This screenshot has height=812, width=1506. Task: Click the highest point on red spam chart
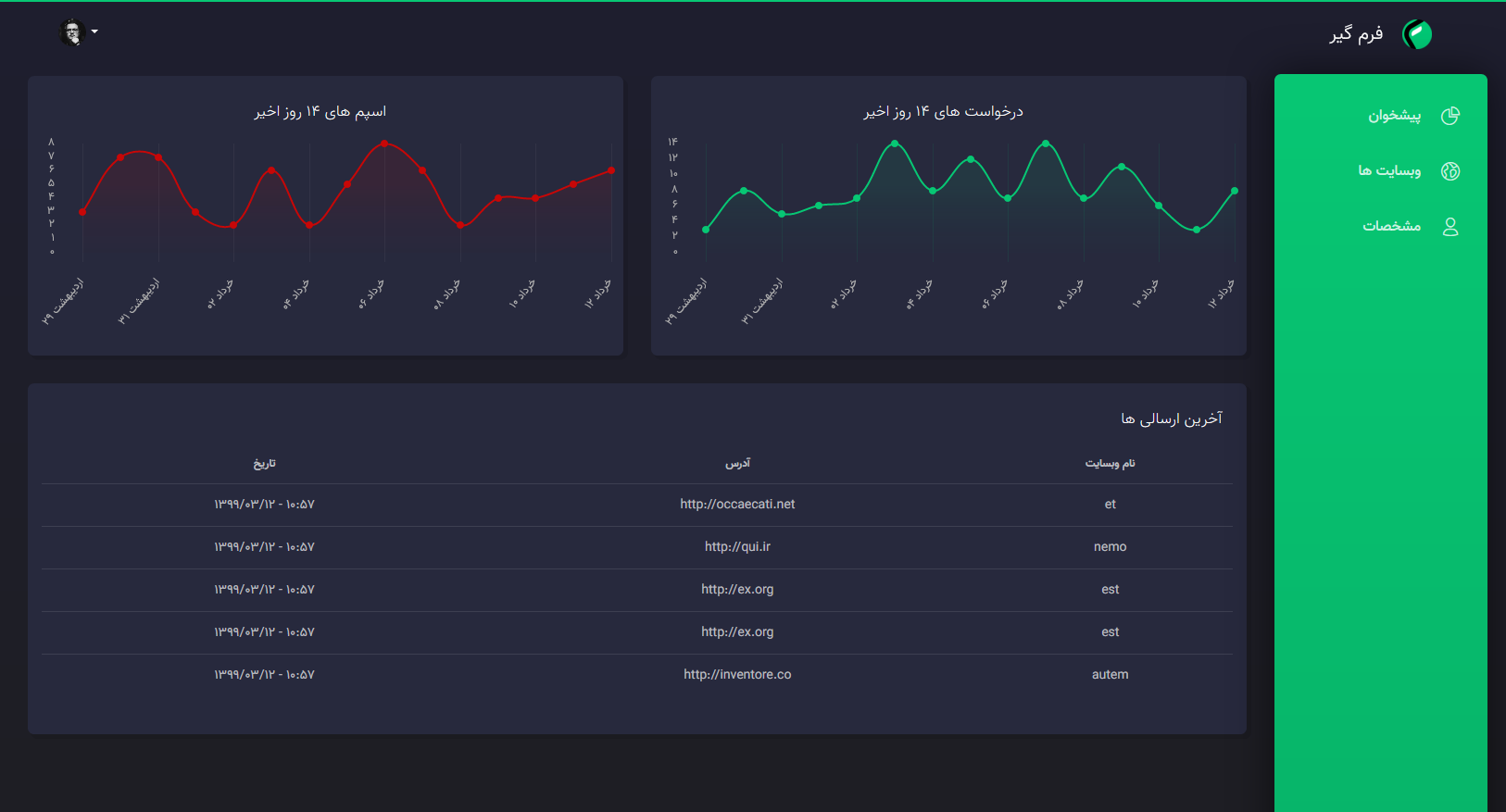click(384, 144)
